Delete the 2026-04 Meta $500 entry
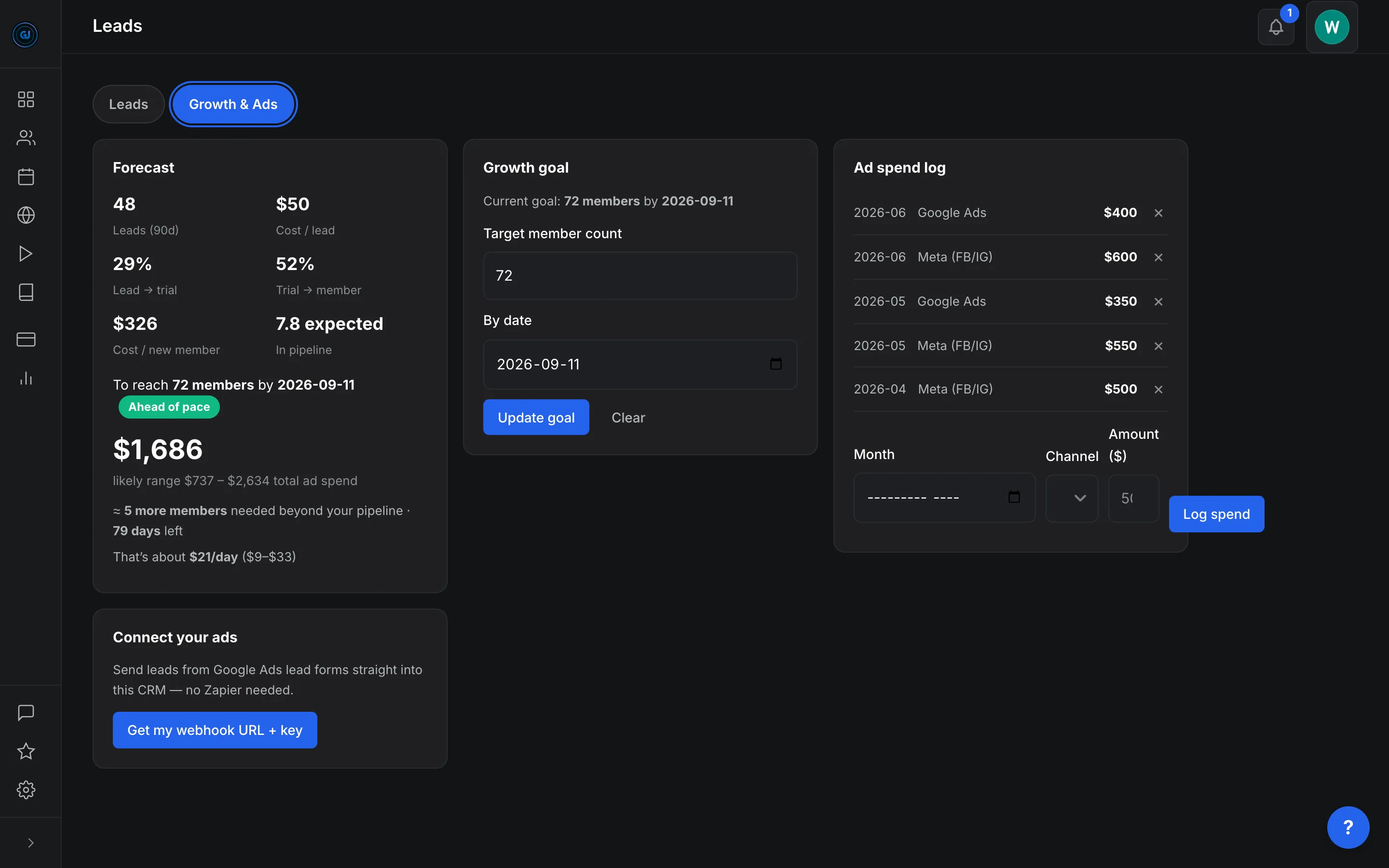This screenshot has width=1389, height=868. tap(1158, 389)
